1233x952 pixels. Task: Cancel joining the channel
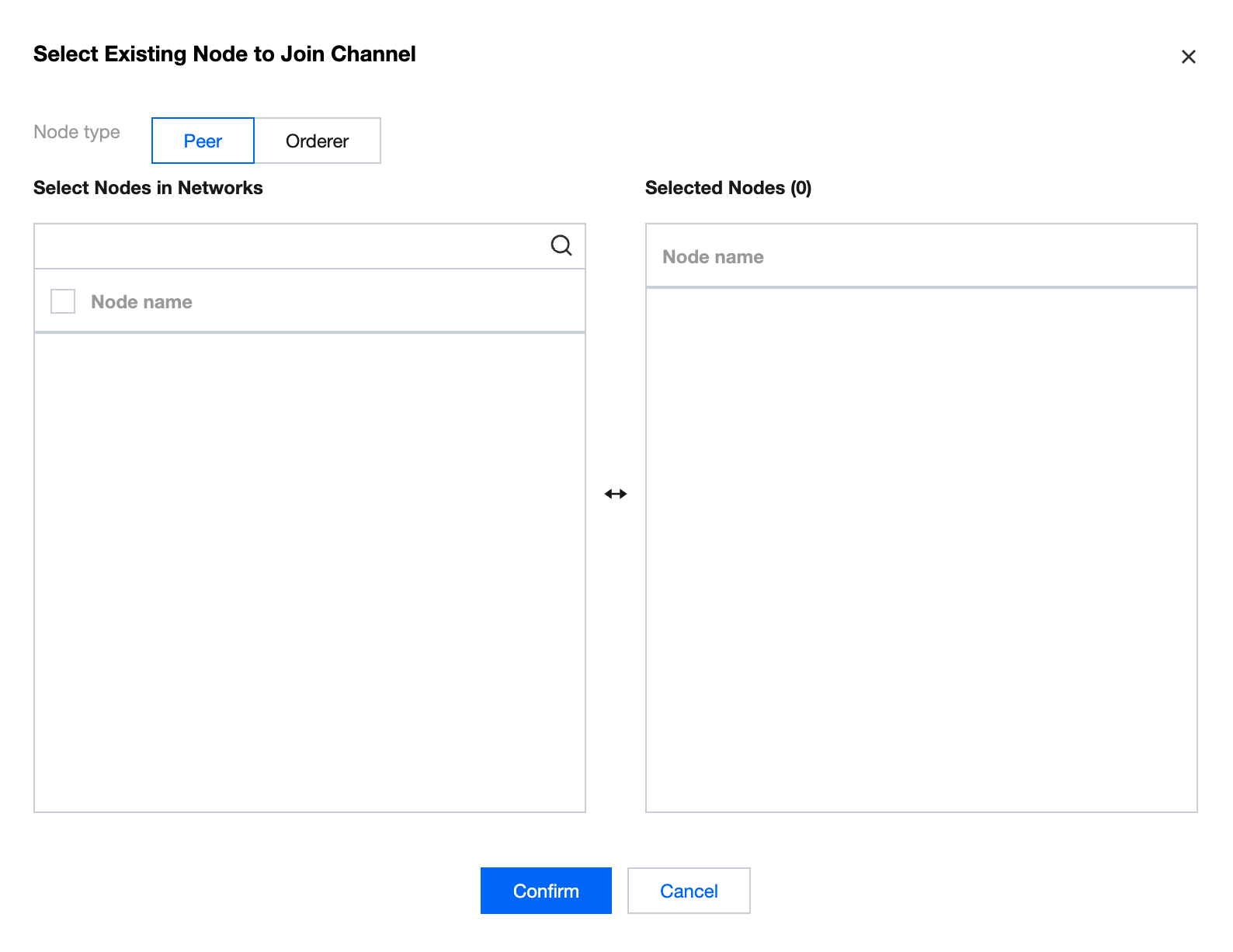click(x=688, y=891)
